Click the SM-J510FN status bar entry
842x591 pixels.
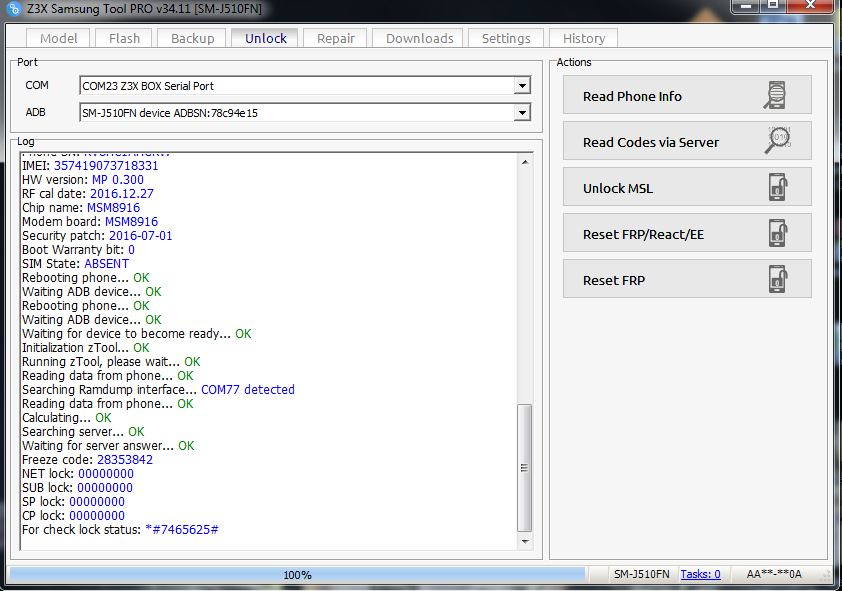[x=642, y=574]
